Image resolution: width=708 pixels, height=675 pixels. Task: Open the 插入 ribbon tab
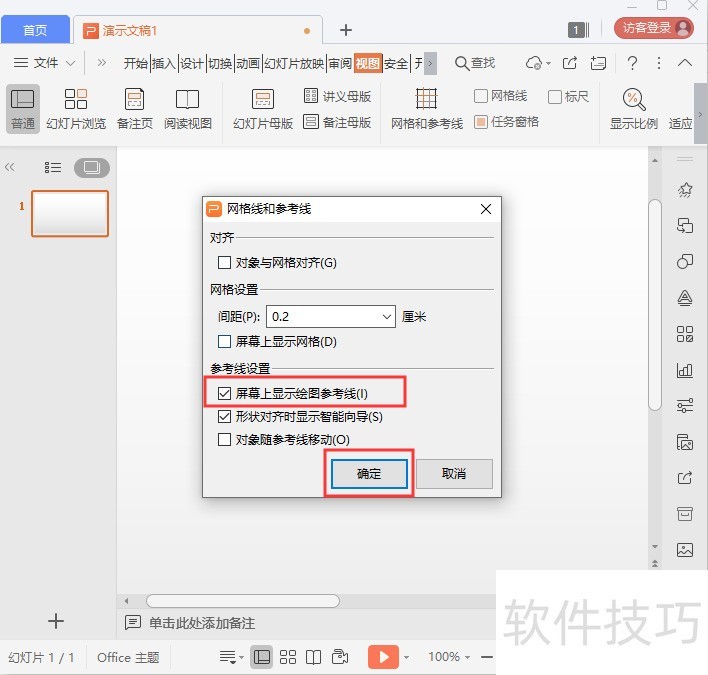click(x=163, y=63)
